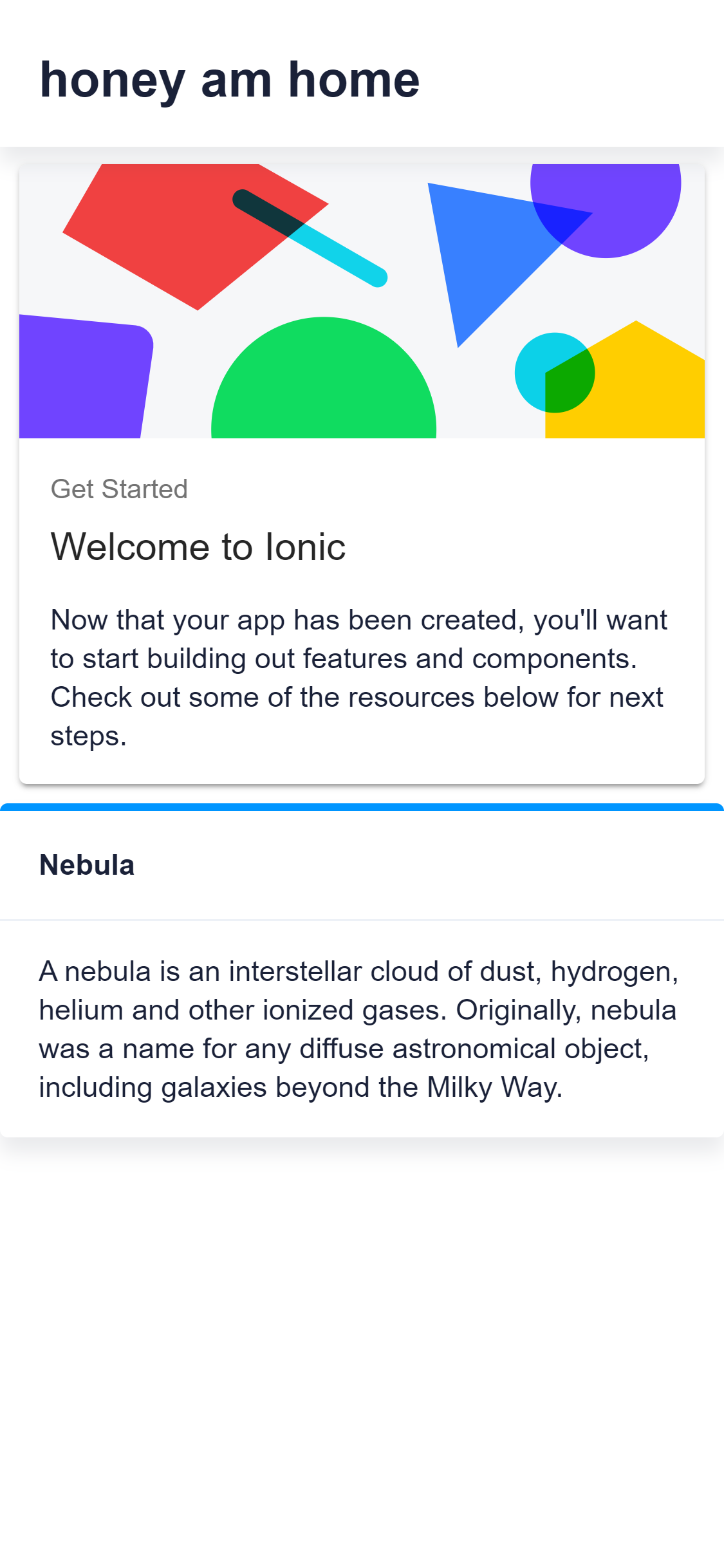Select the paragraph about building out features
Image resolution: width=724 pixels, height=1568 pixels.
(x=359, y=676)
